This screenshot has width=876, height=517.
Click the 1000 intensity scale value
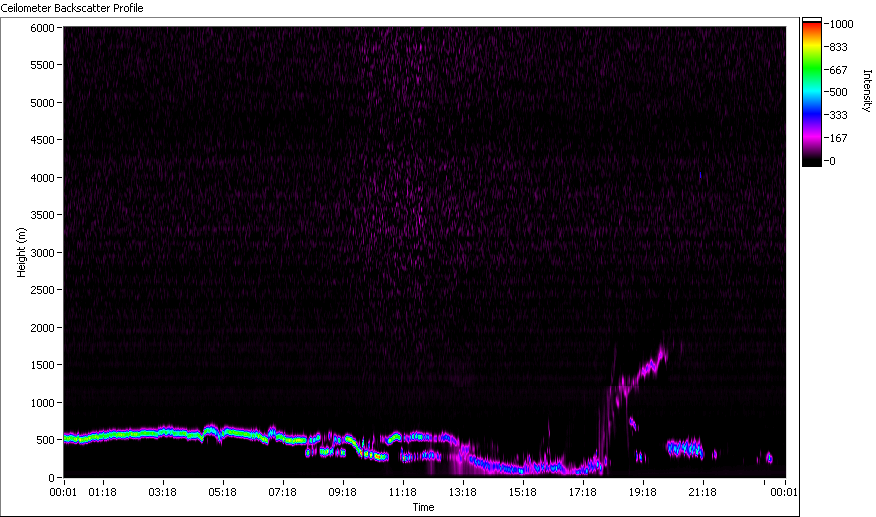click(x=841, y=24)
